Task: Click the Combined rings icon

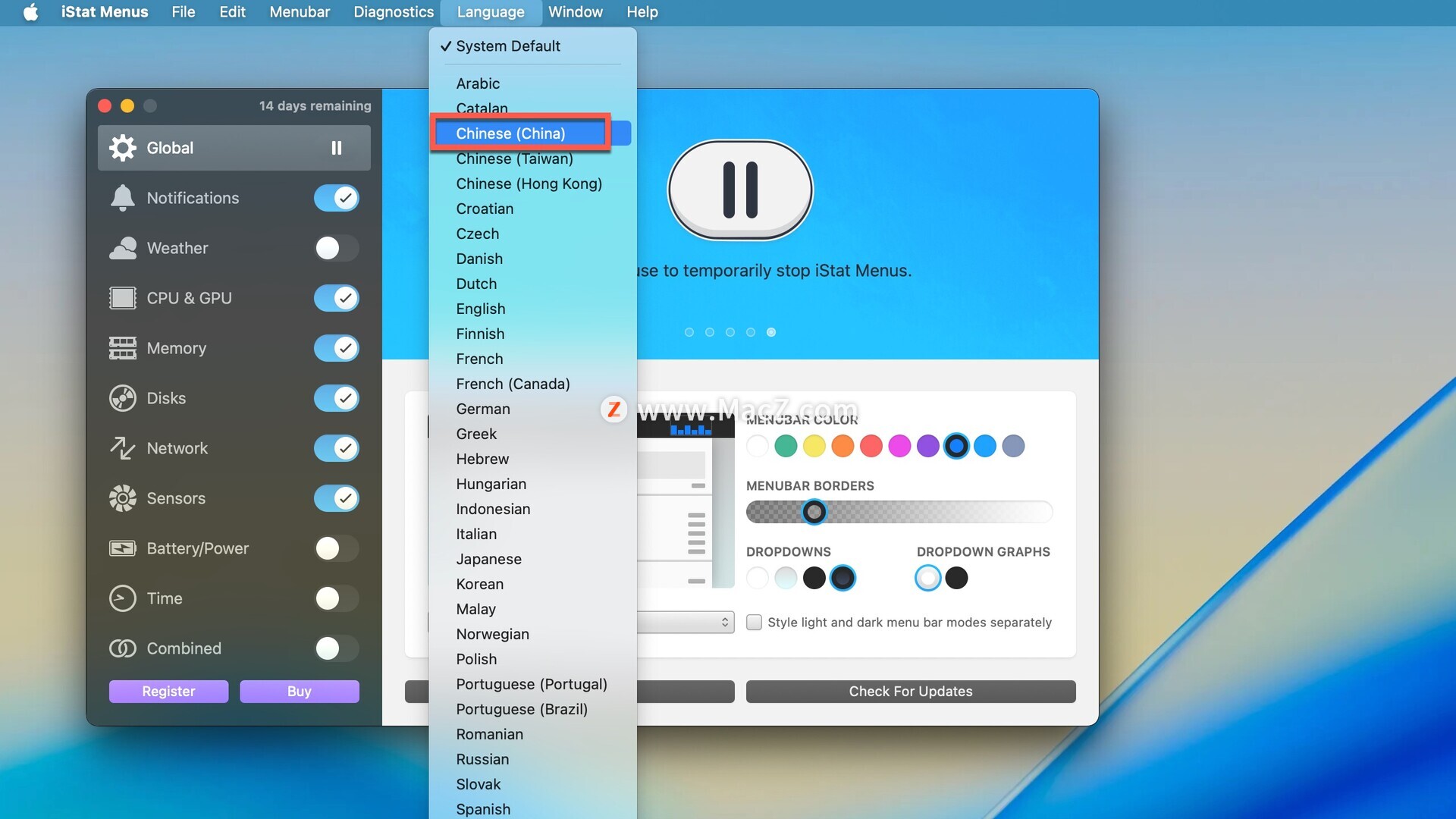Action: [x=122, y=648]
